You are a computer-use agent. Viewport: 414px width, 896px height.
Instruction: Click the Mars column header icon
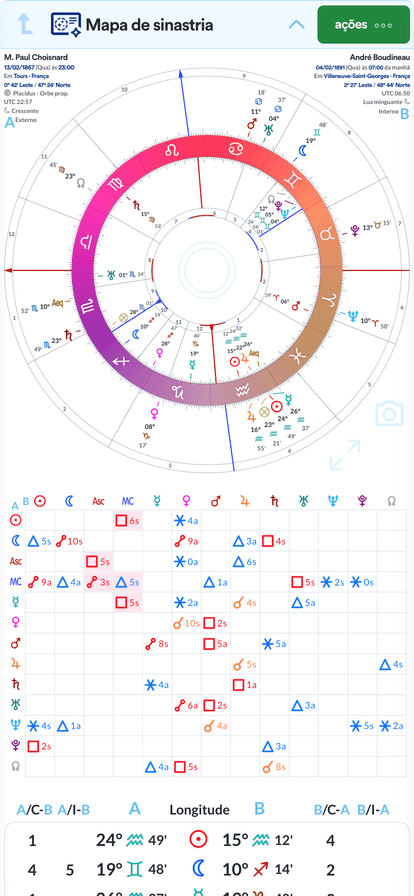click(216, 501)
